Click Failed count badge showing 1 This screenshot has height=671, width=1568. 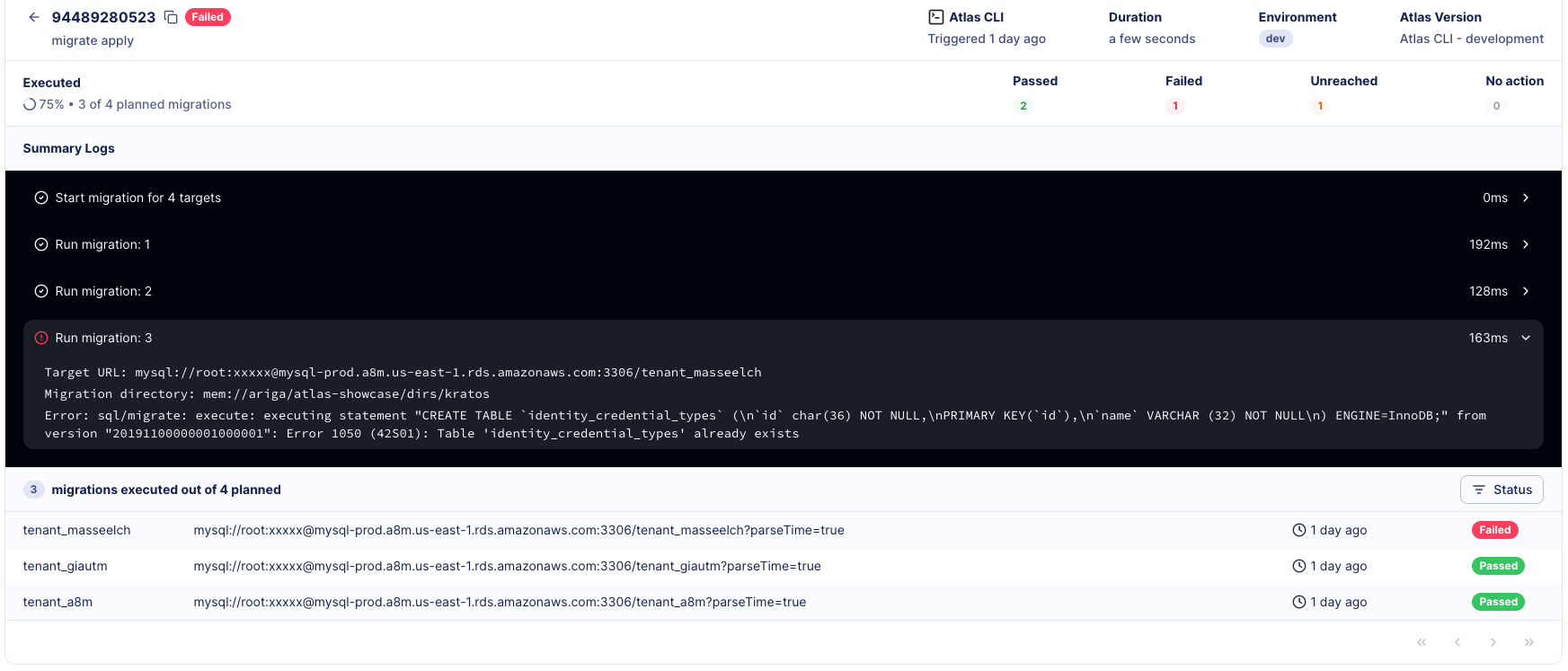1175,106
